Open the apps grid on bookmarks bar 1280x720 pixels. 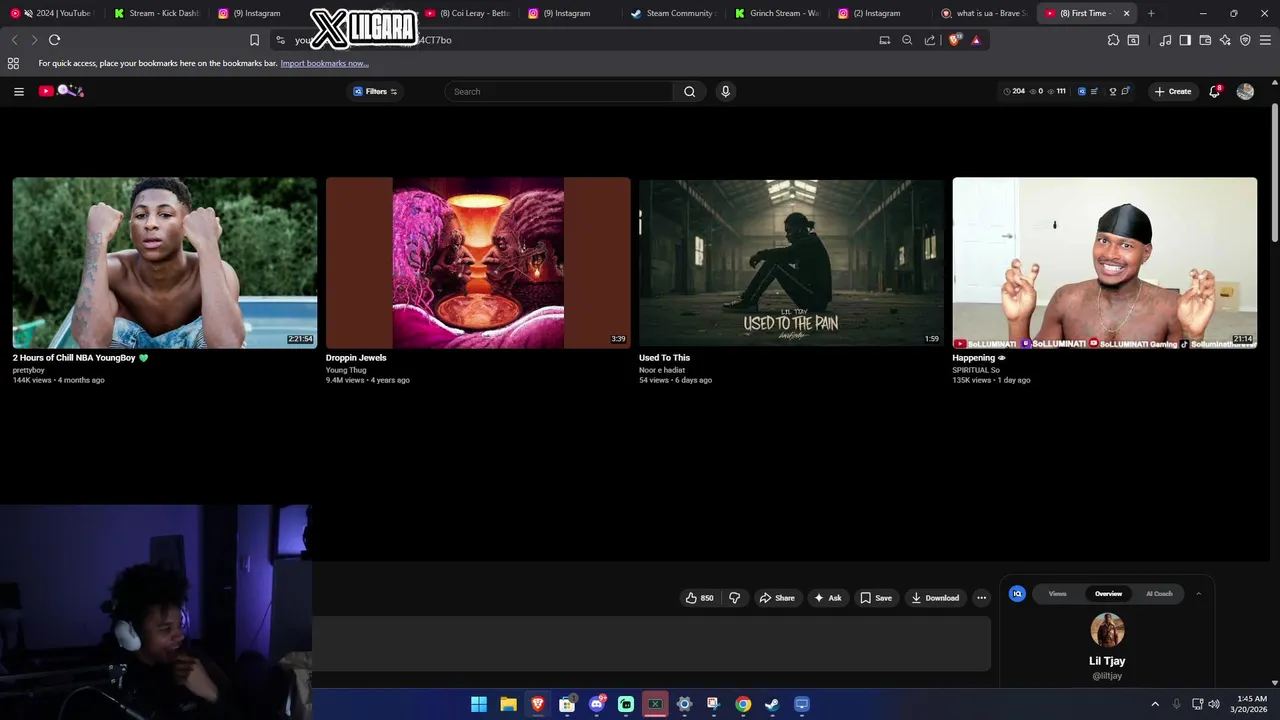point(13,63)
